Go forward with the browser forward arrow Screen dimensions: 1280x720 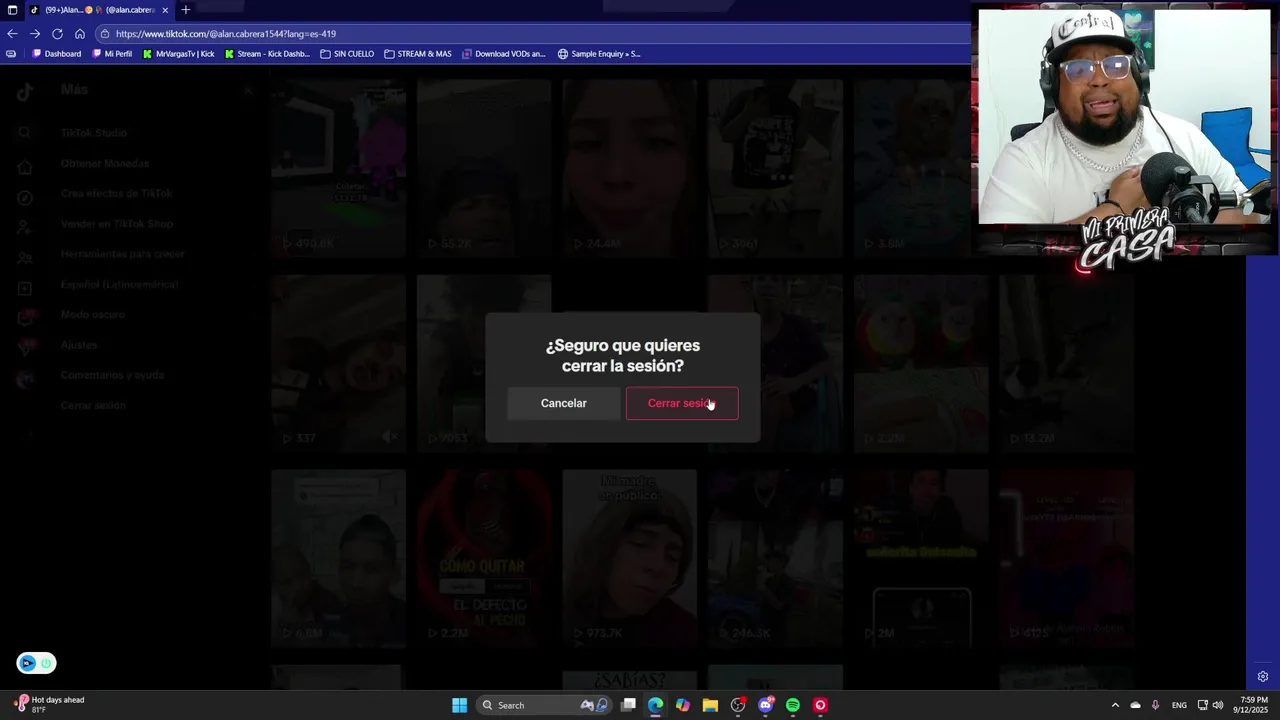[x=35, y=33]
